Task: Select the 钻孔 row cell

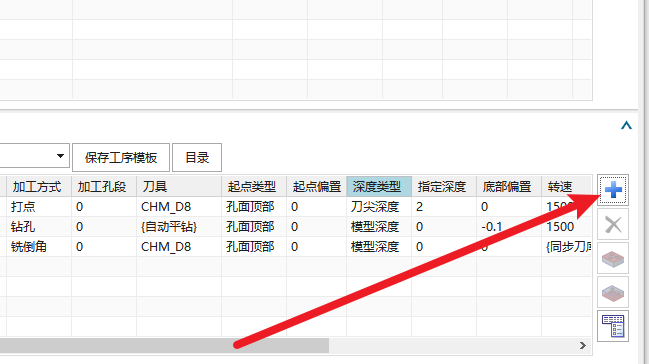Action: 39,227
